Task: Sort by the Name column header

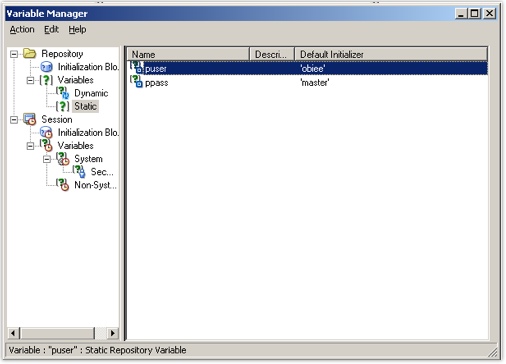Action: pos(188,54)
